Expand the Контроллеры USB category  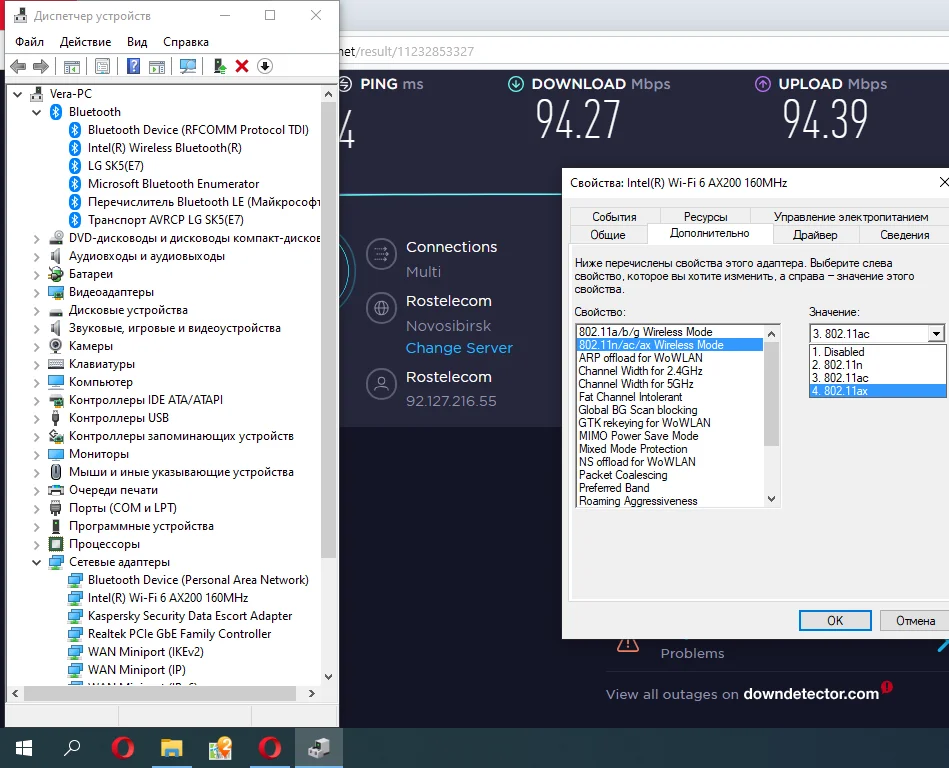[x=36, y=419]
